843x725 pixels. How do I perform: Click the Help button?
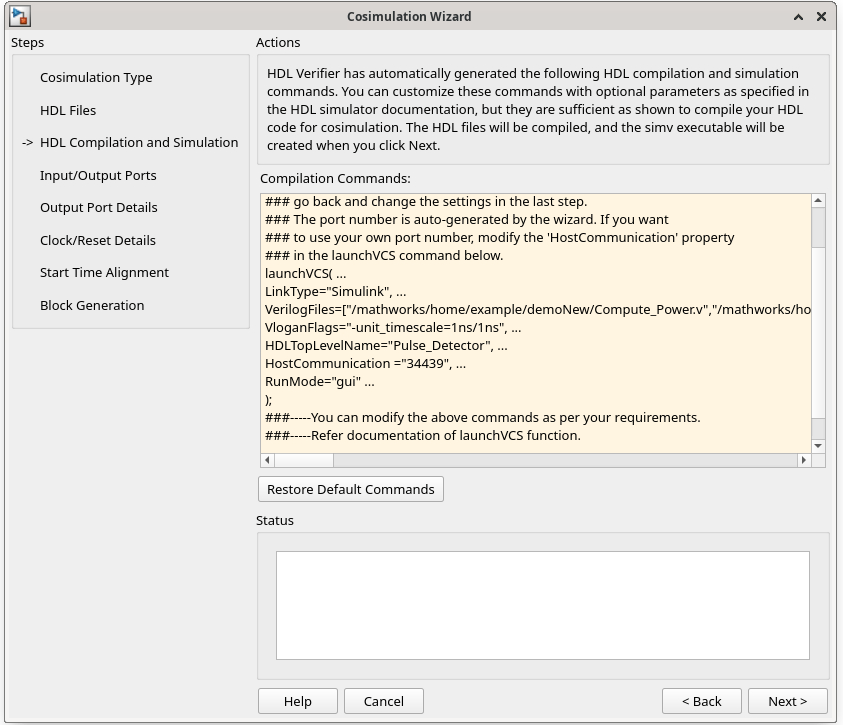point(297,701)
